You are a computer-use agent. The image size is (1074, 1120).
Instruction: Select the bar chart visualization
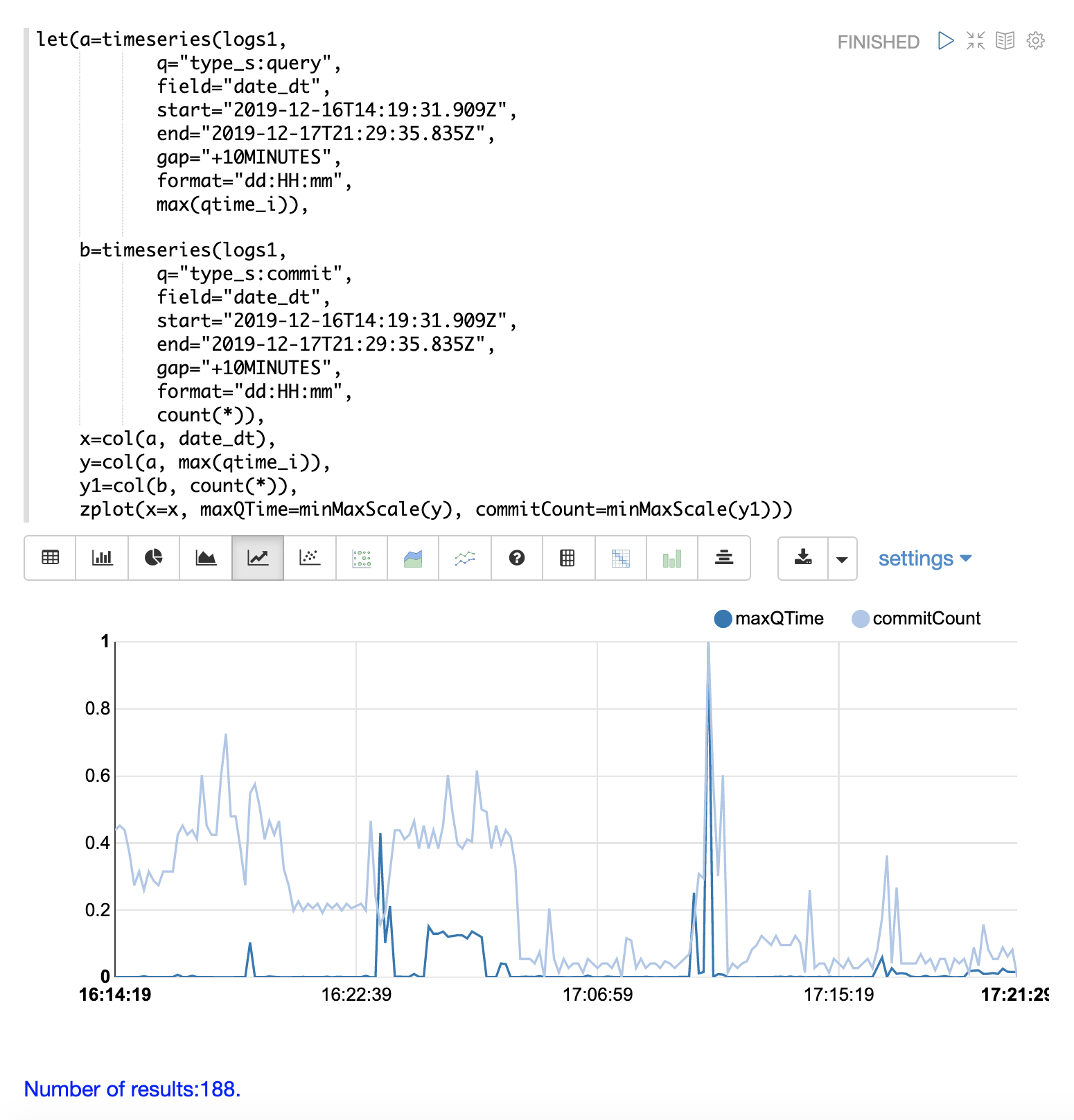click(x=102, y=558)
